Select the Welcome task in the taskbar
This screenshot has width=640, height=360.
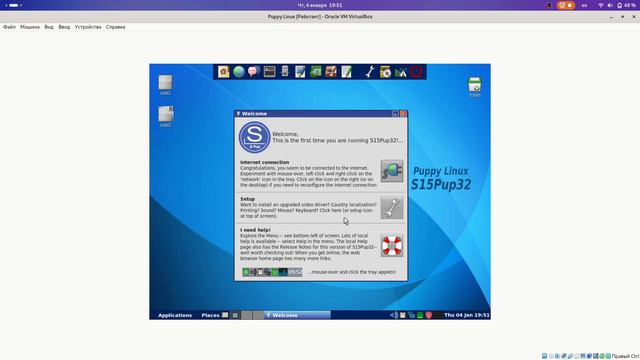pyautogui.click(x=297, y=315)
